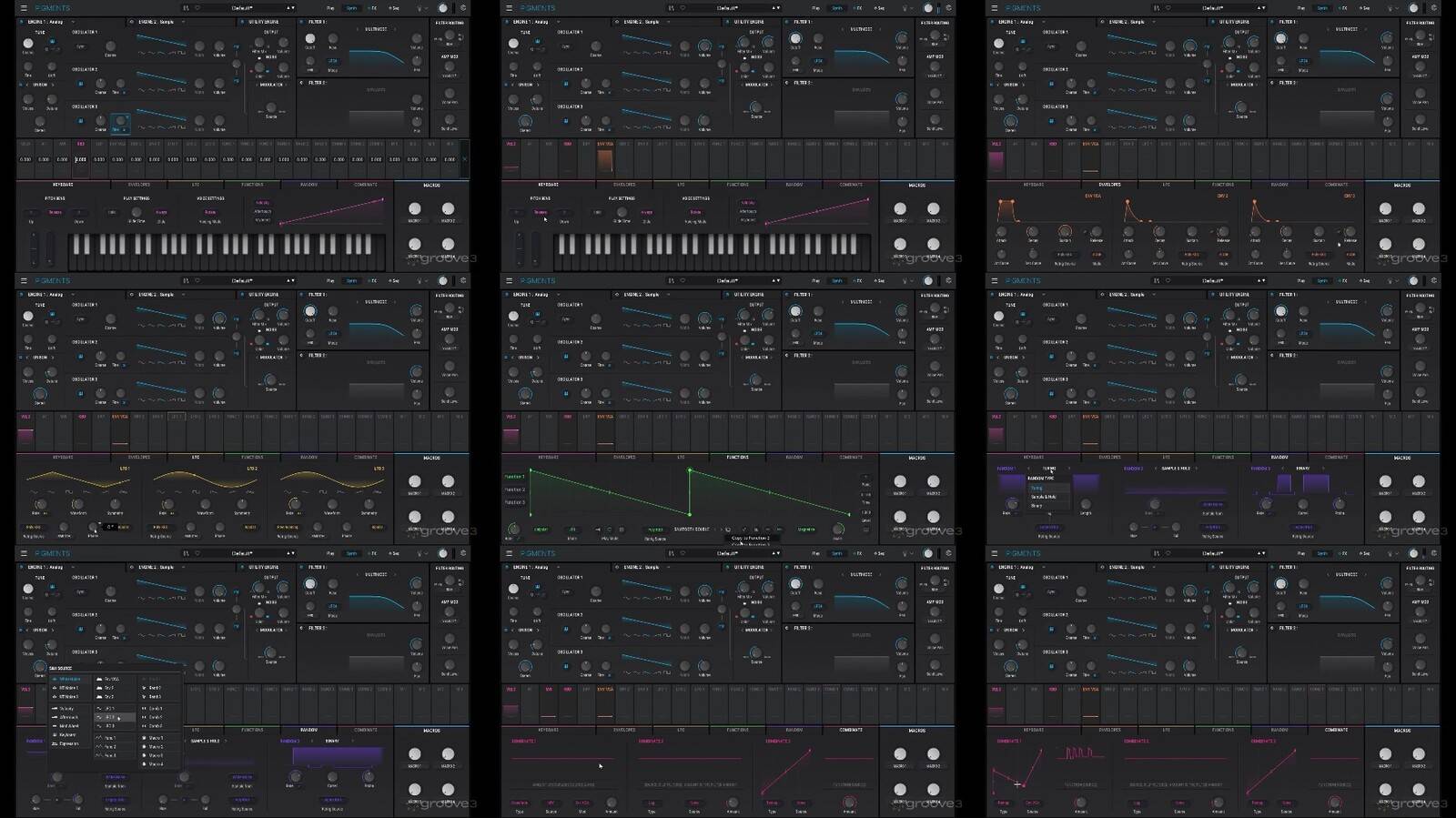The width and height of the screenshot is (1456, 818).
Task: Click the next arrow beside Modulator in the bottom-right panel
Action: 1258,630
